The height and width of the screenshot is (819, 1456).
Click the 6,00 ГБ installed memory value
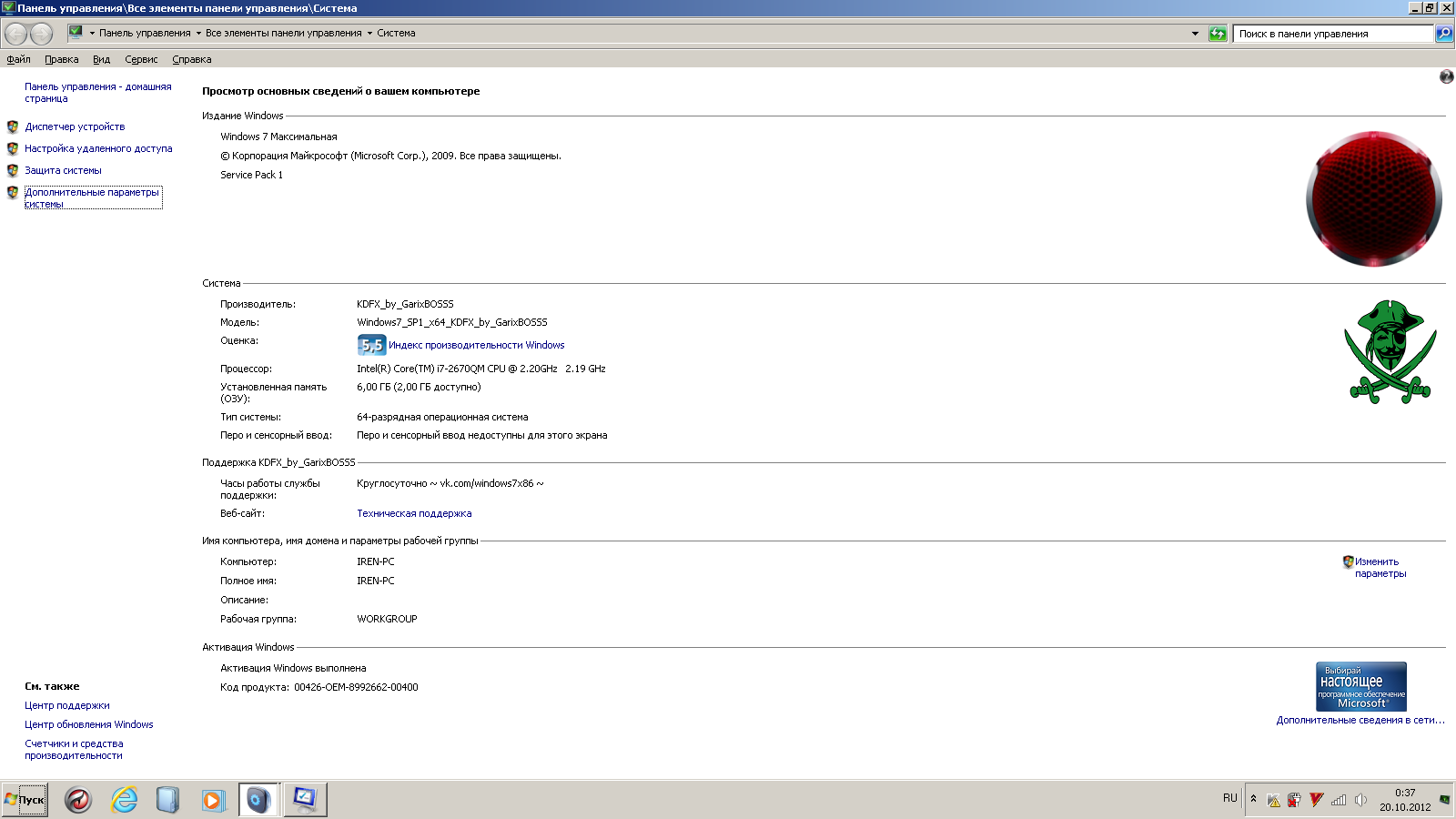[x=419, y=387]
